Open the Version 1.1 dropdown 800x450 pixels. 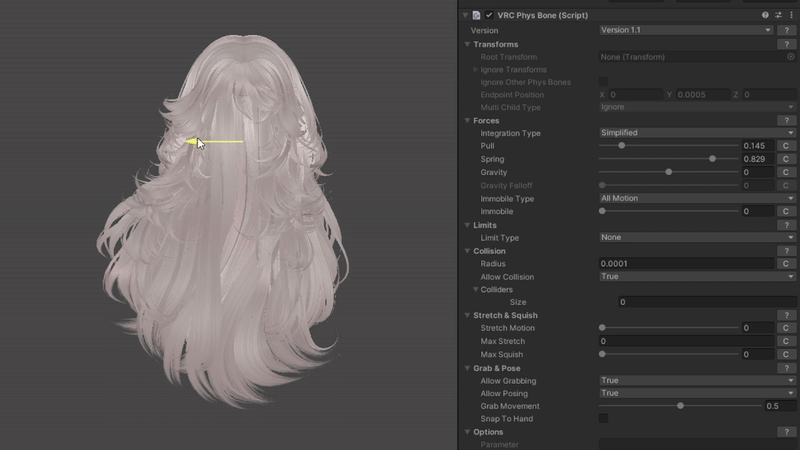(x=686, y=30)
